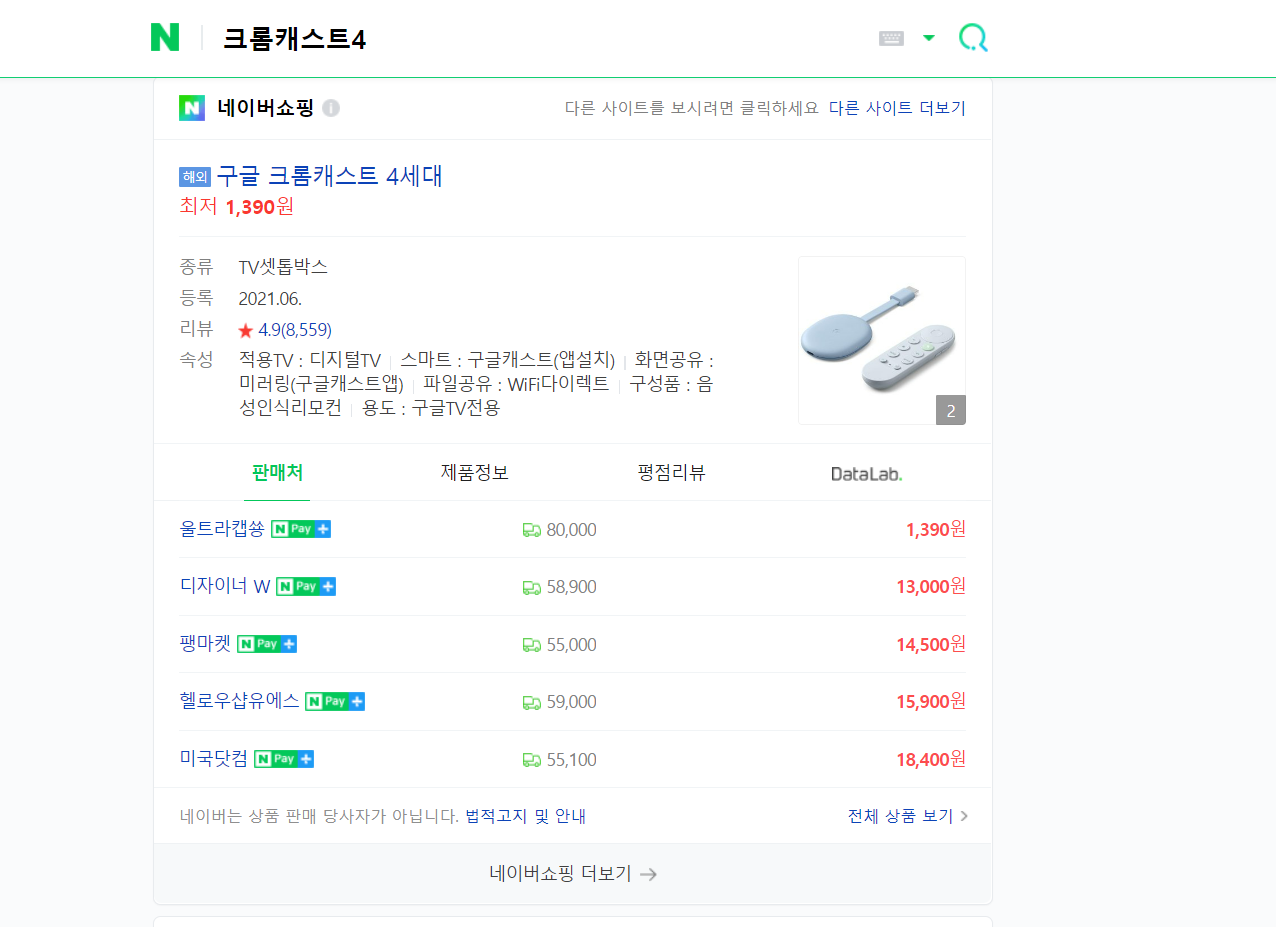Viewport: 1276px width, 927px height.
Task: Open the 14,500원 price link
Action: click(931, 644)
